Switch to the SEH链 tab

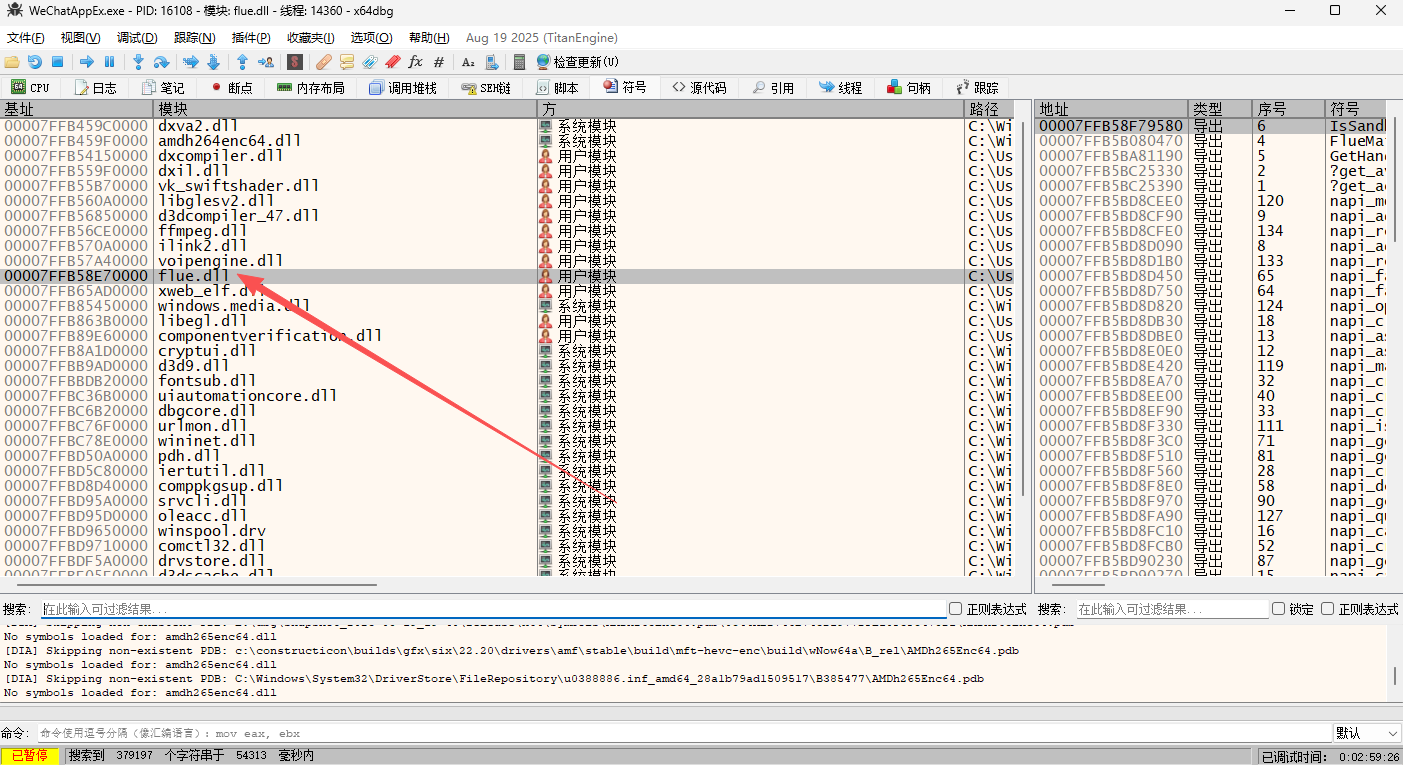click(486, 88)
